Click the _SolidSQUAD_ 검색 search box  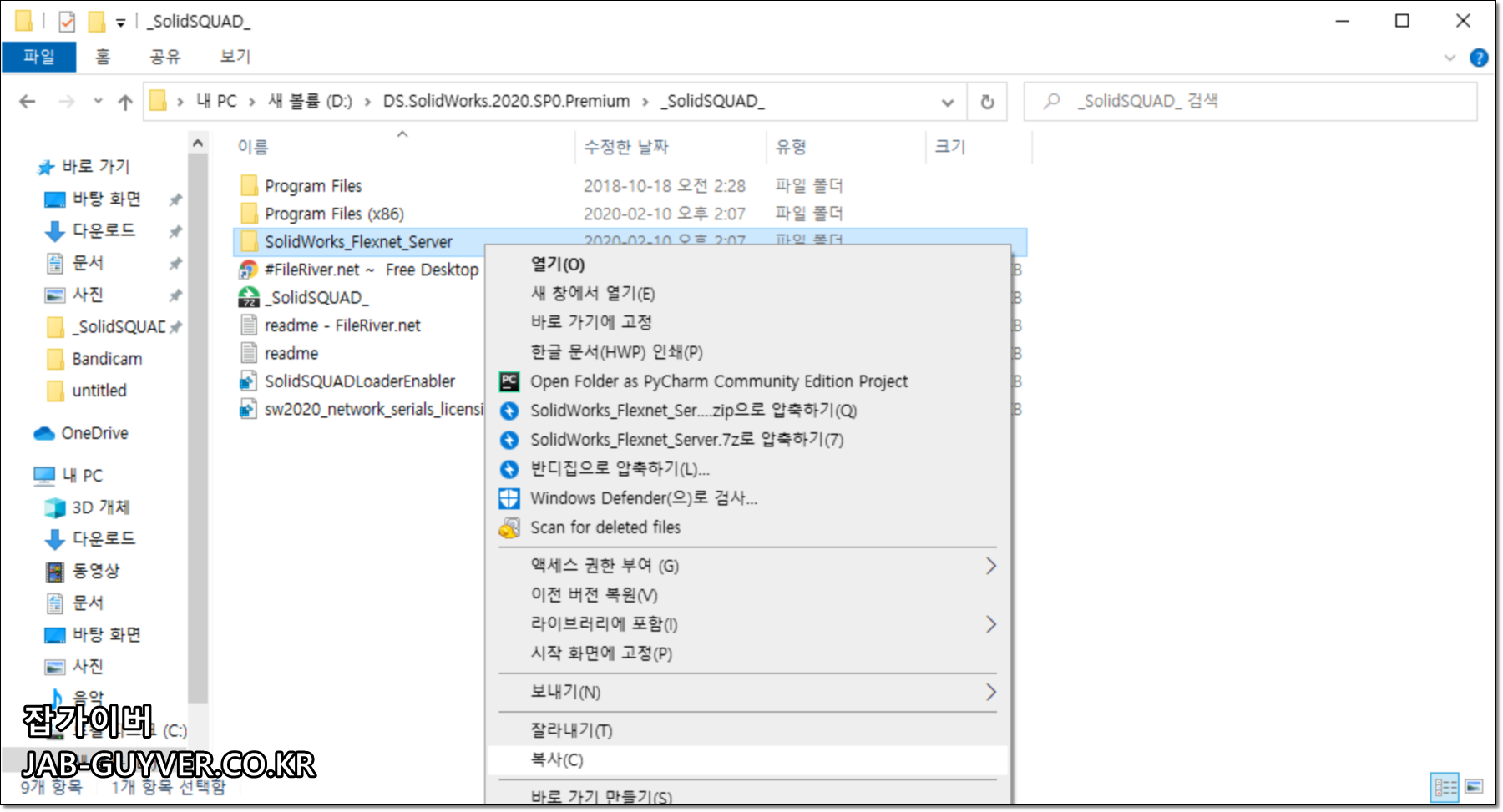tap(1250, 101)
